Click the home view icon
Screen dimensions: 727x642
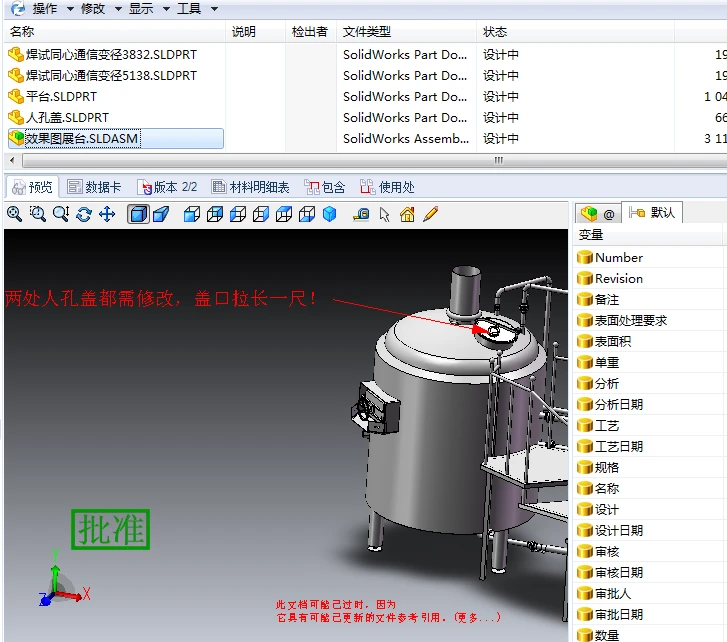pos(407,214)
